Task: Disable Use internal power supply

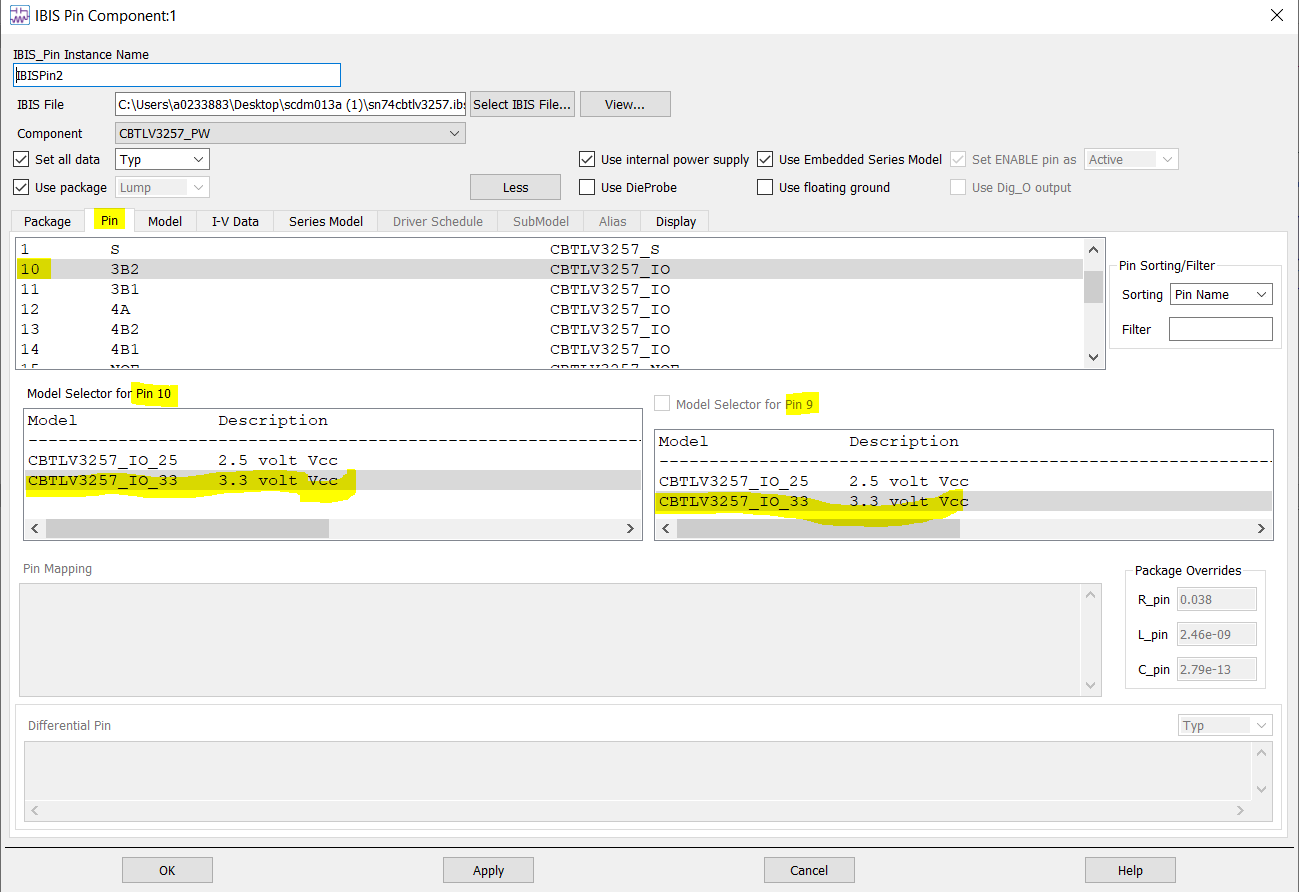Action: coord(587,159)
